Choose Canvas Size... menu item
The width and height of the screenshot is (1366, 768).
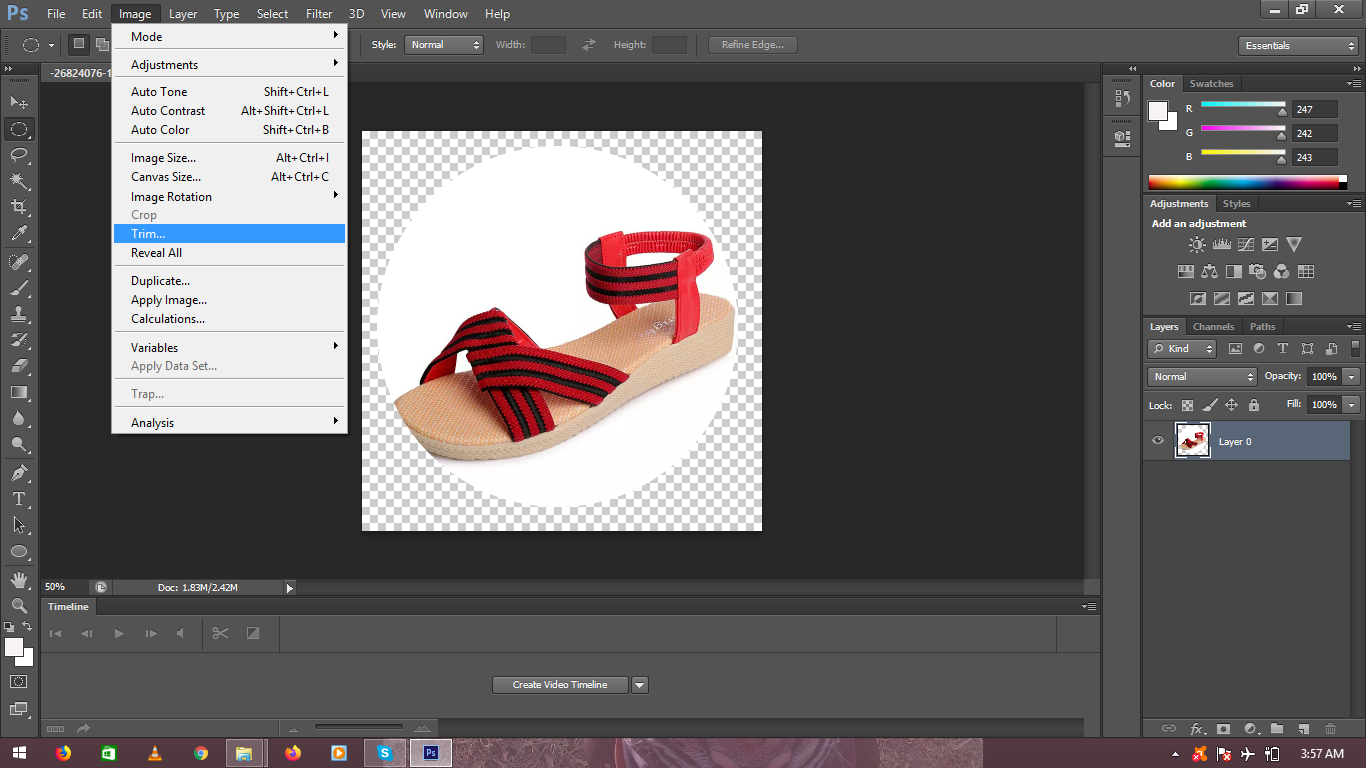[x=229, y=177]
